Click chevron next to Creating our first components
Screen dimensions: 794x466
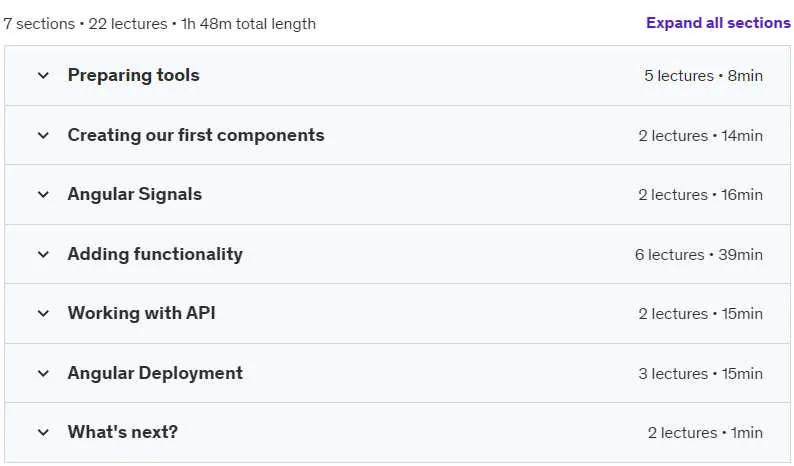click(44, 136)
